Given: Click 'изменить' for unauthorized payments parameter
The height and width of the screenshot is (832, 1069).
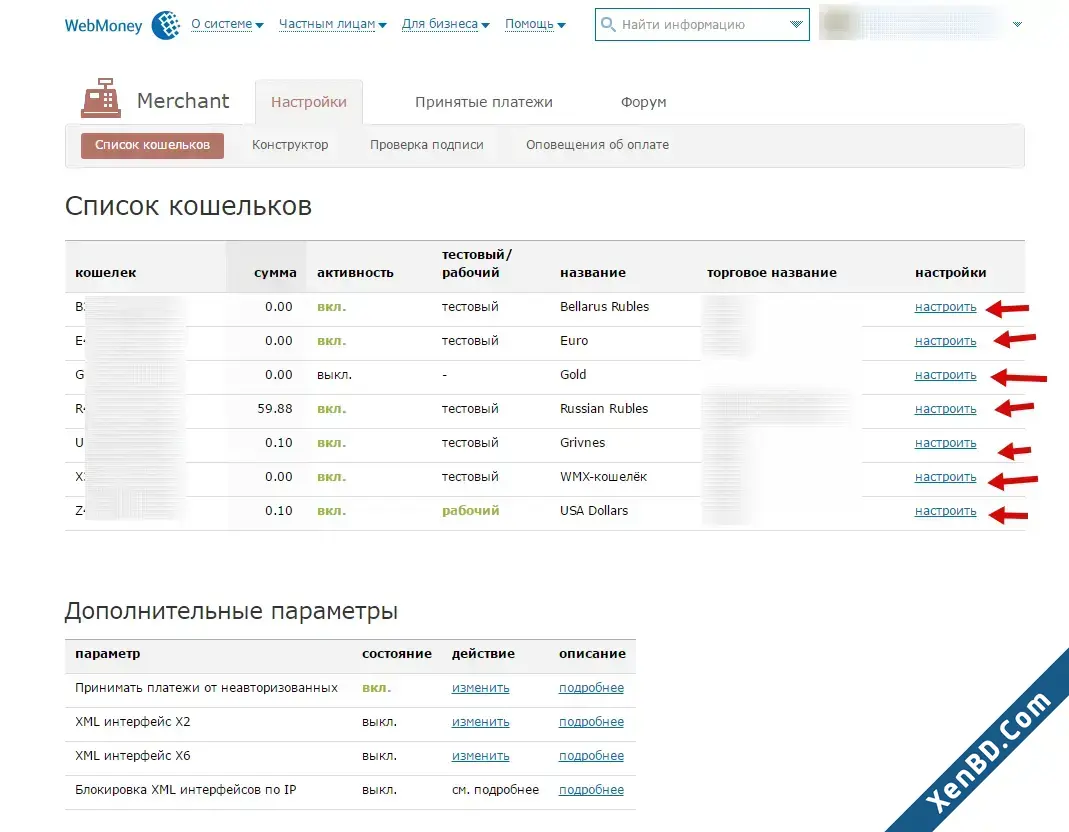Looking at the screenshot, I should pyautogui.click(x=480, y=689).
